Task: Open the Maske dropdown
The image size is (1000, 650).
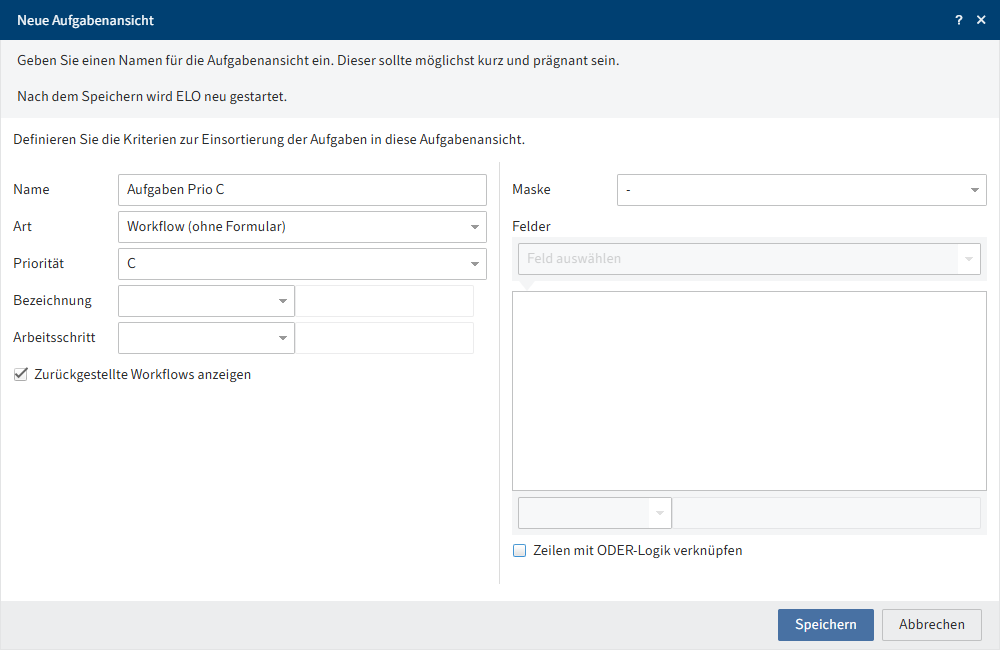Action: 802,190
